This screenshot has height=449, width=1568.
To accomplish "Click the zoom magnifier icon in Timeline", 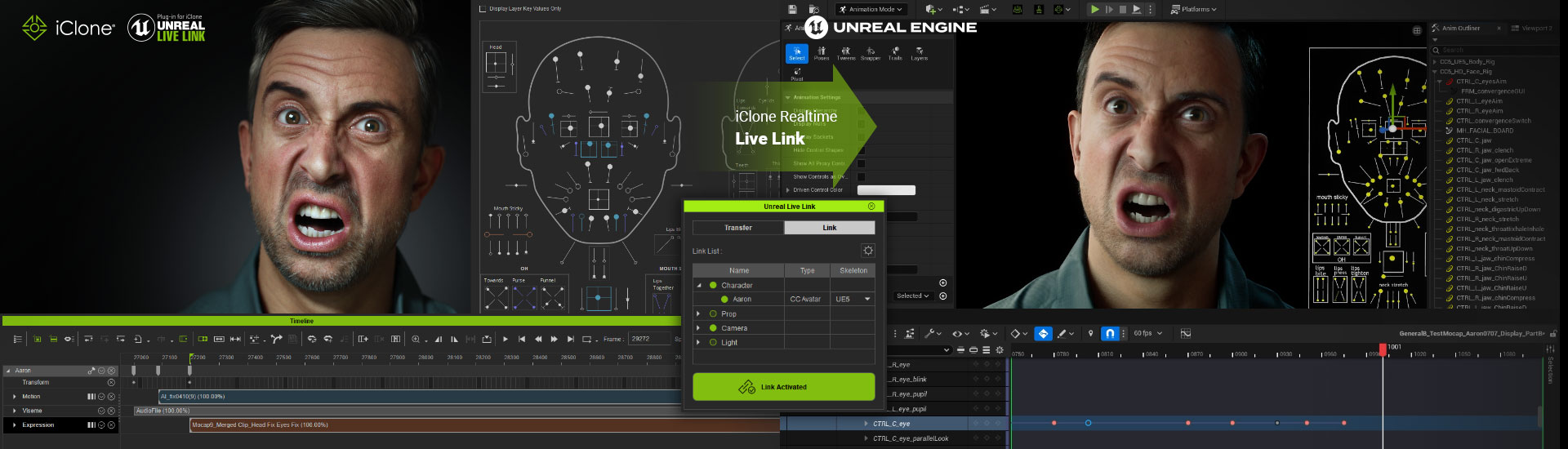I will 416,339.
